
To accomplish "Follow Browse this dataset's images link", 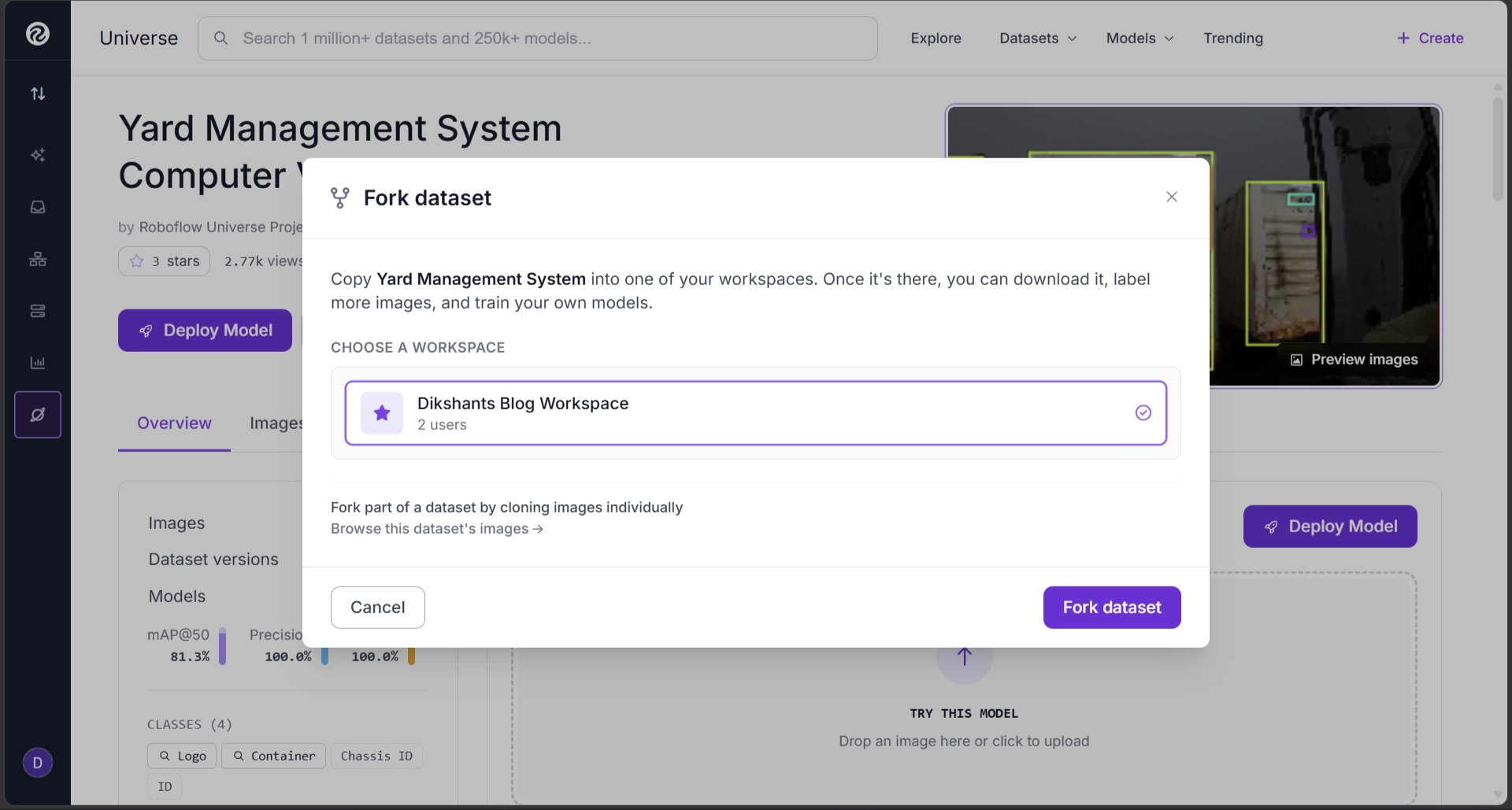I will pyautogui.click(x=437, y=529).
